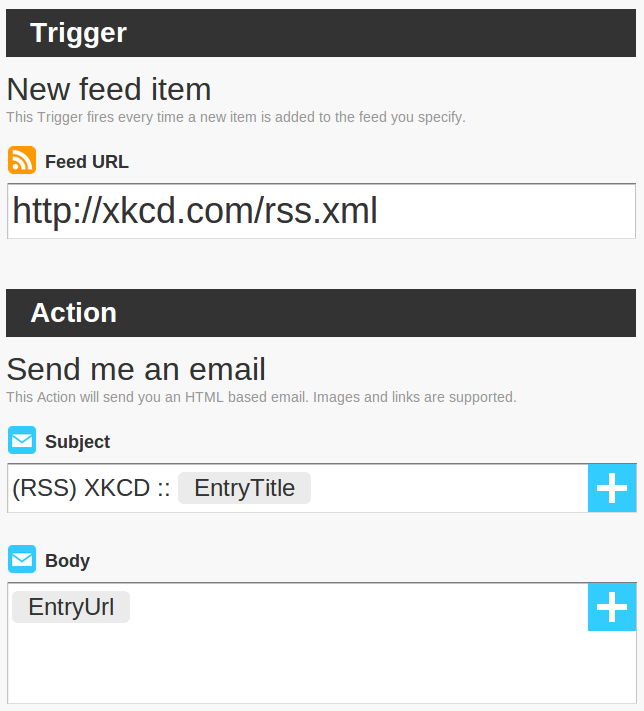
Task: Click the Trigger section header bar
Action: tap(321, 33)
